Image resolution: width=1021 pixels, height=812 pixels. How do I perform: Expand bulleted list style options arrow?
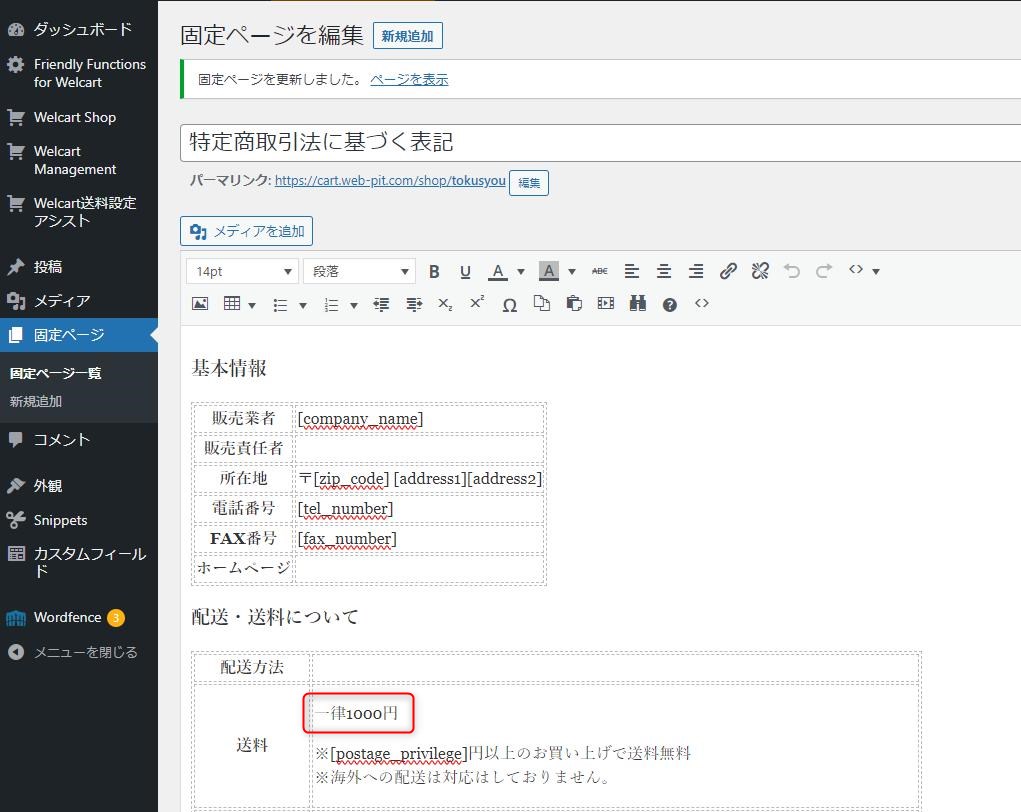tap(302, 305)
